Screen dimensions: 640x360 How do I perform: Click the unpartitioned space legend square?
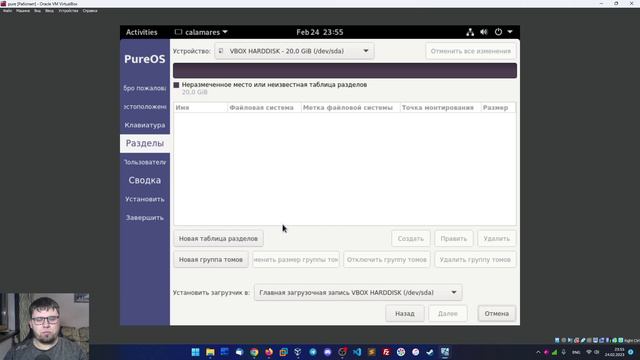coord(176,85)
